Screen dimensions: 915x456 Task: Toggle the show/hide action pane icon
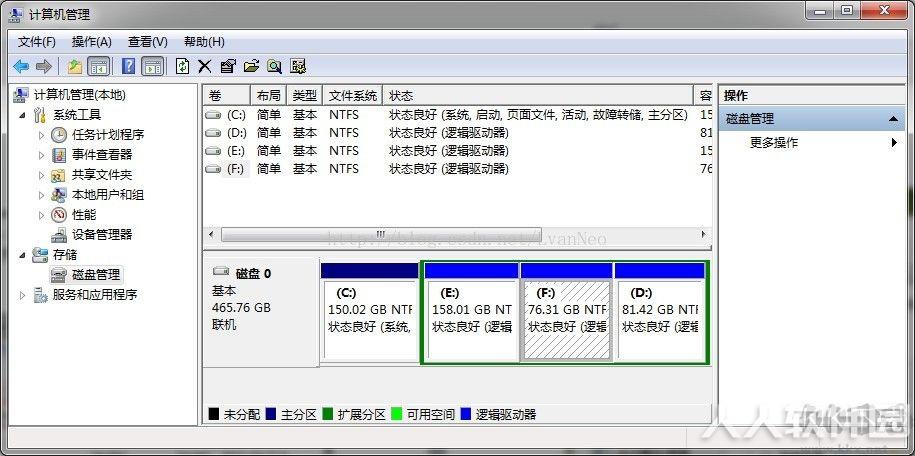[153, 66]
